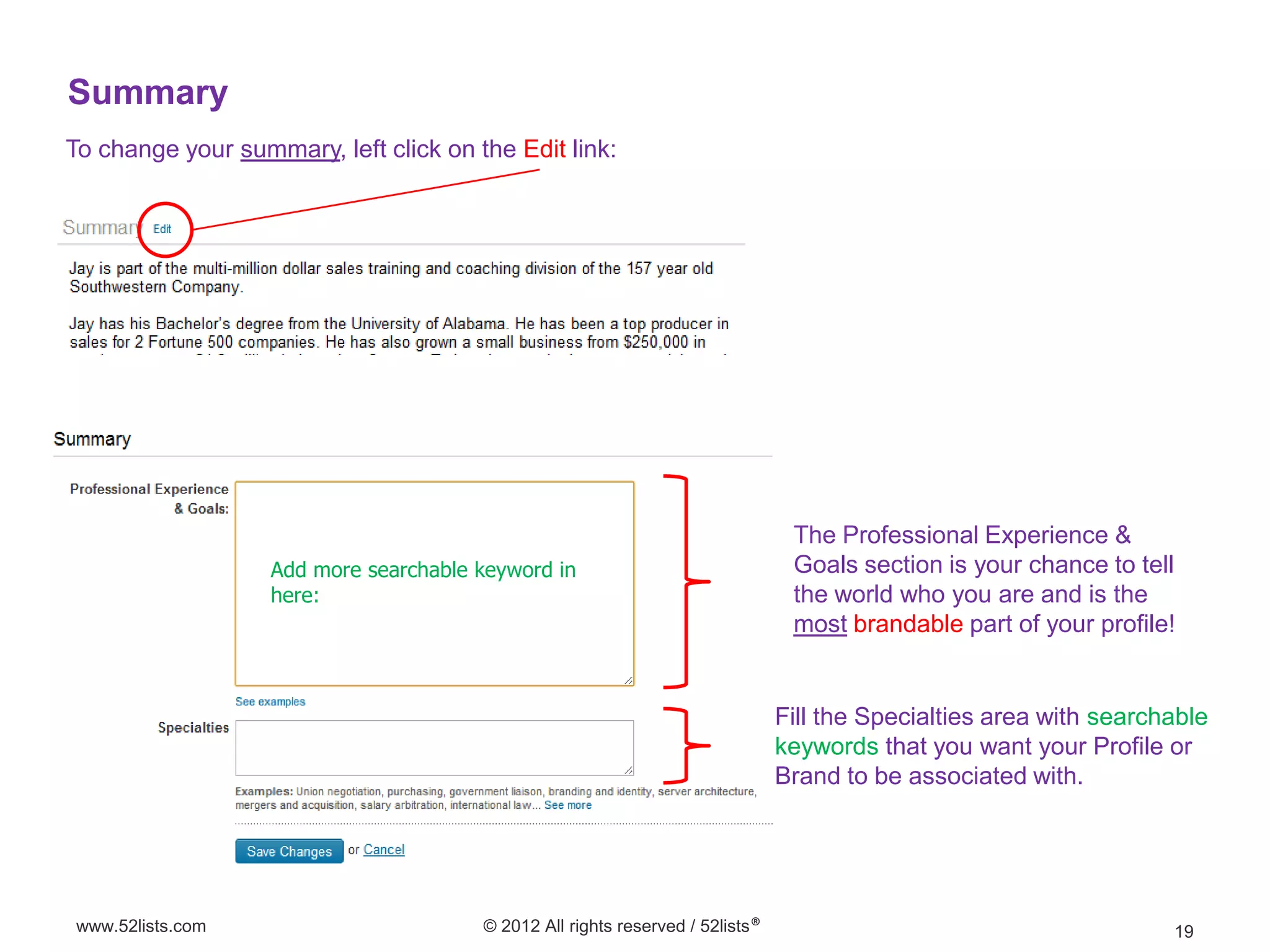Click the page number 19
Screen dimensions: 1270x952
pyautogui.click(x=1184, y=931)
